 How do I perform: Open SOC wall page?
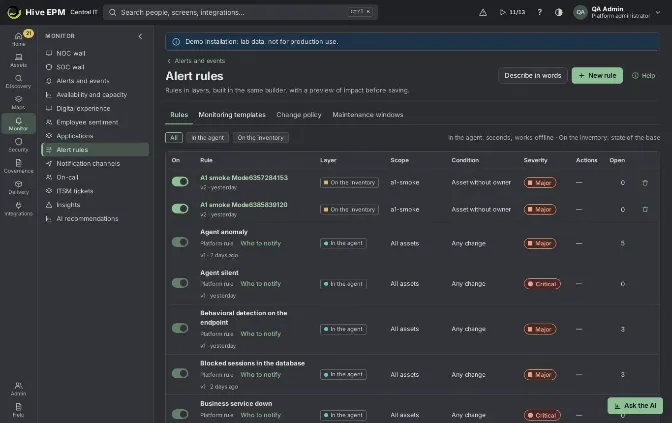pyautogui.click(x=95, y=67)
